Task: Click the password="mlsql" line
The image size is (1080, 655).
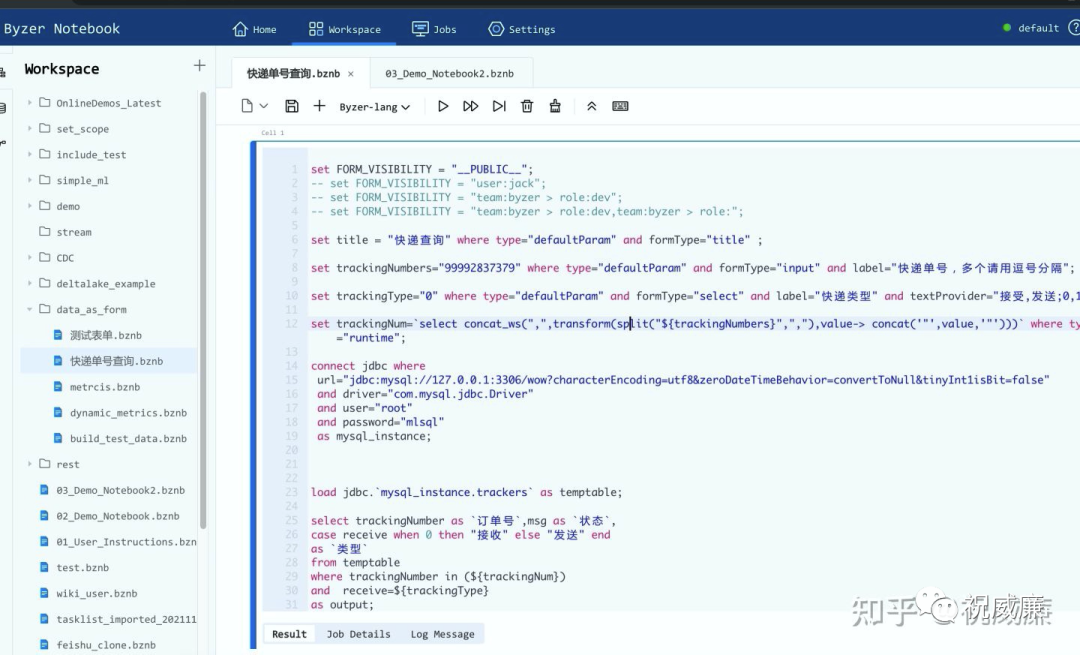Action: pyautogui.click(x=380, y=422)
